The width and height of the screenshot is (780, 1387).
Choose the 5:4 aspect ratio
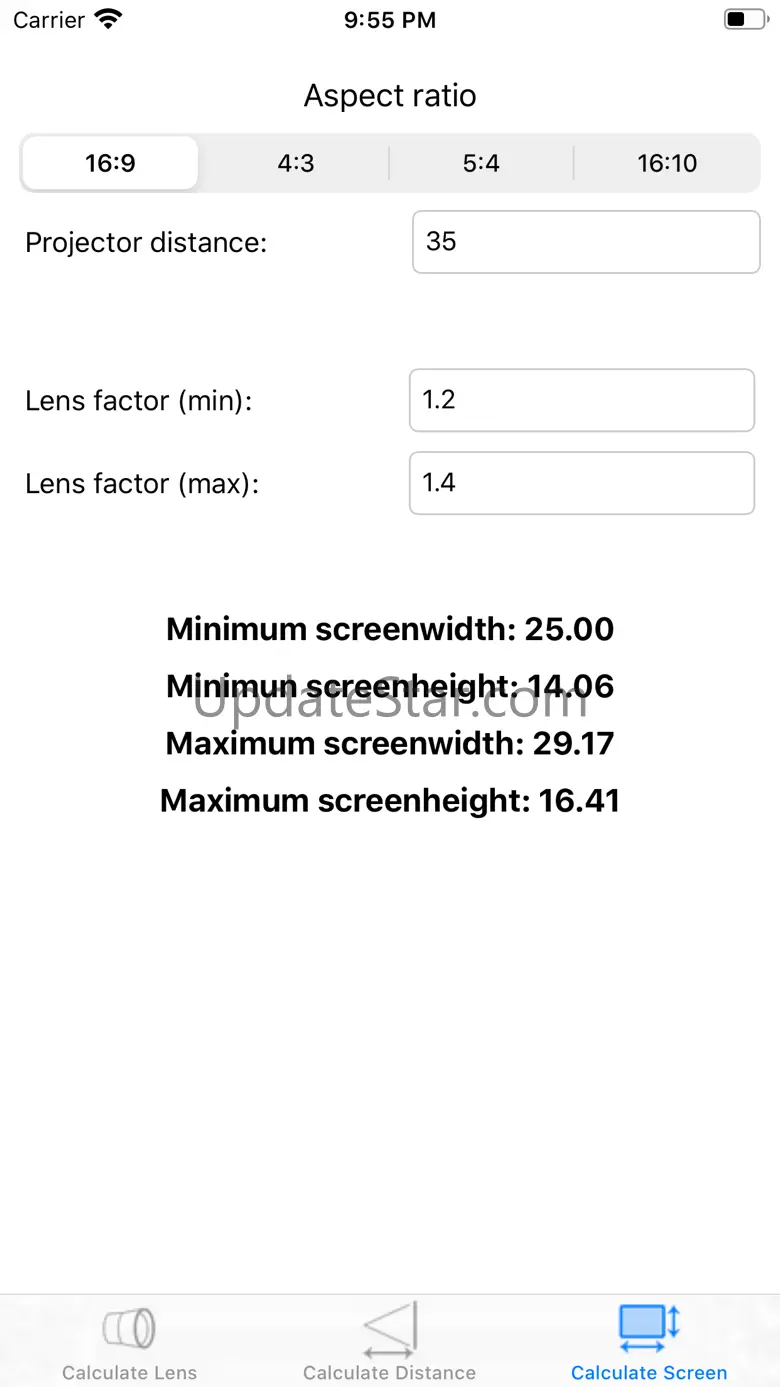(481, 163)
